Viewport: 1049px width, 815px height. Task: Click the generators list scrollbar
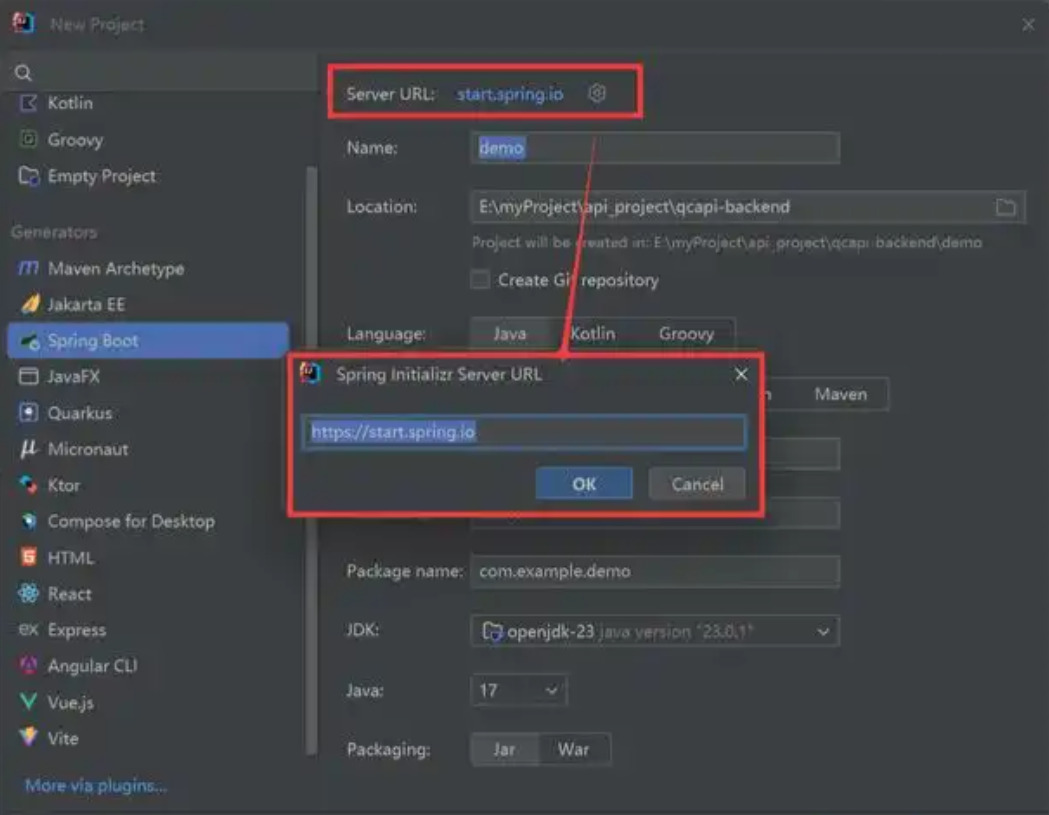click(311, 460)
